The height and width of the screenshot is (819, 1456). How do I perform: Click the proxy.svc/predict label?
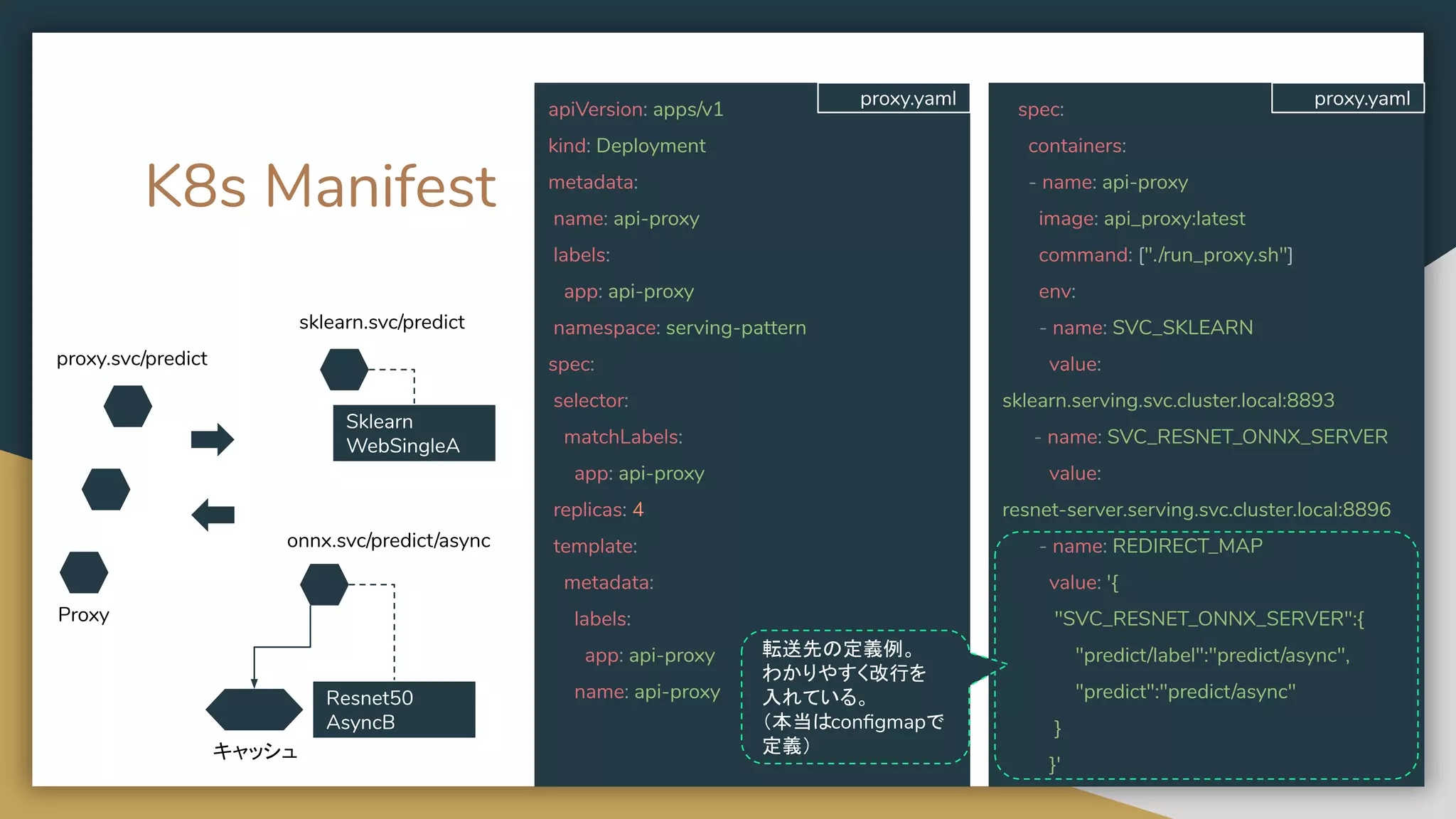132,358
